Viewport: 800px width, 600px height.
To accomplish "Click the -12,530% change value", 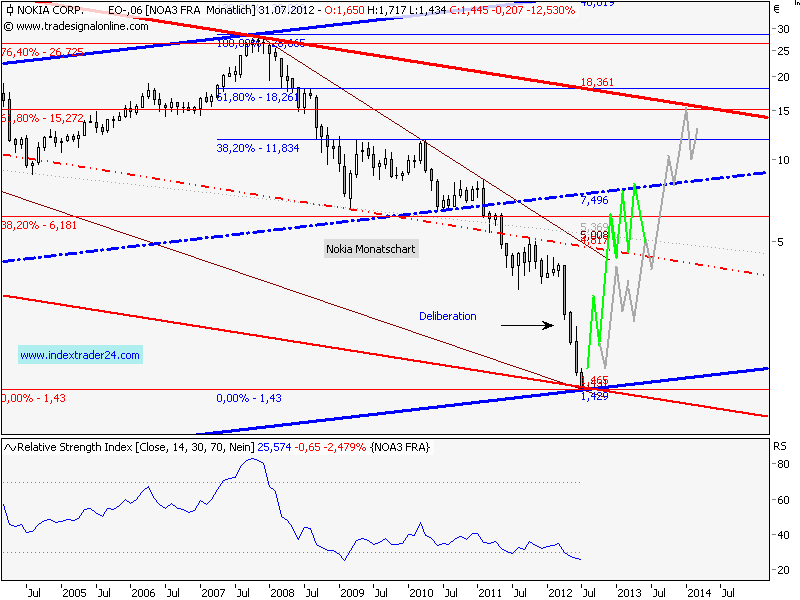I will coord(549,10).
